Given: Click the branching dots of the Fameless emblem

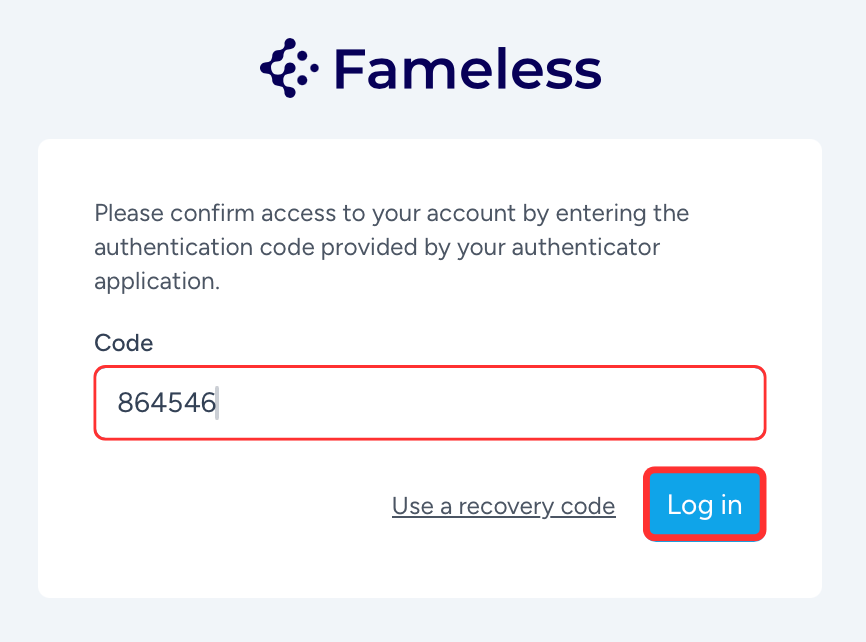Looking at the screenshot, I should 289,68.
